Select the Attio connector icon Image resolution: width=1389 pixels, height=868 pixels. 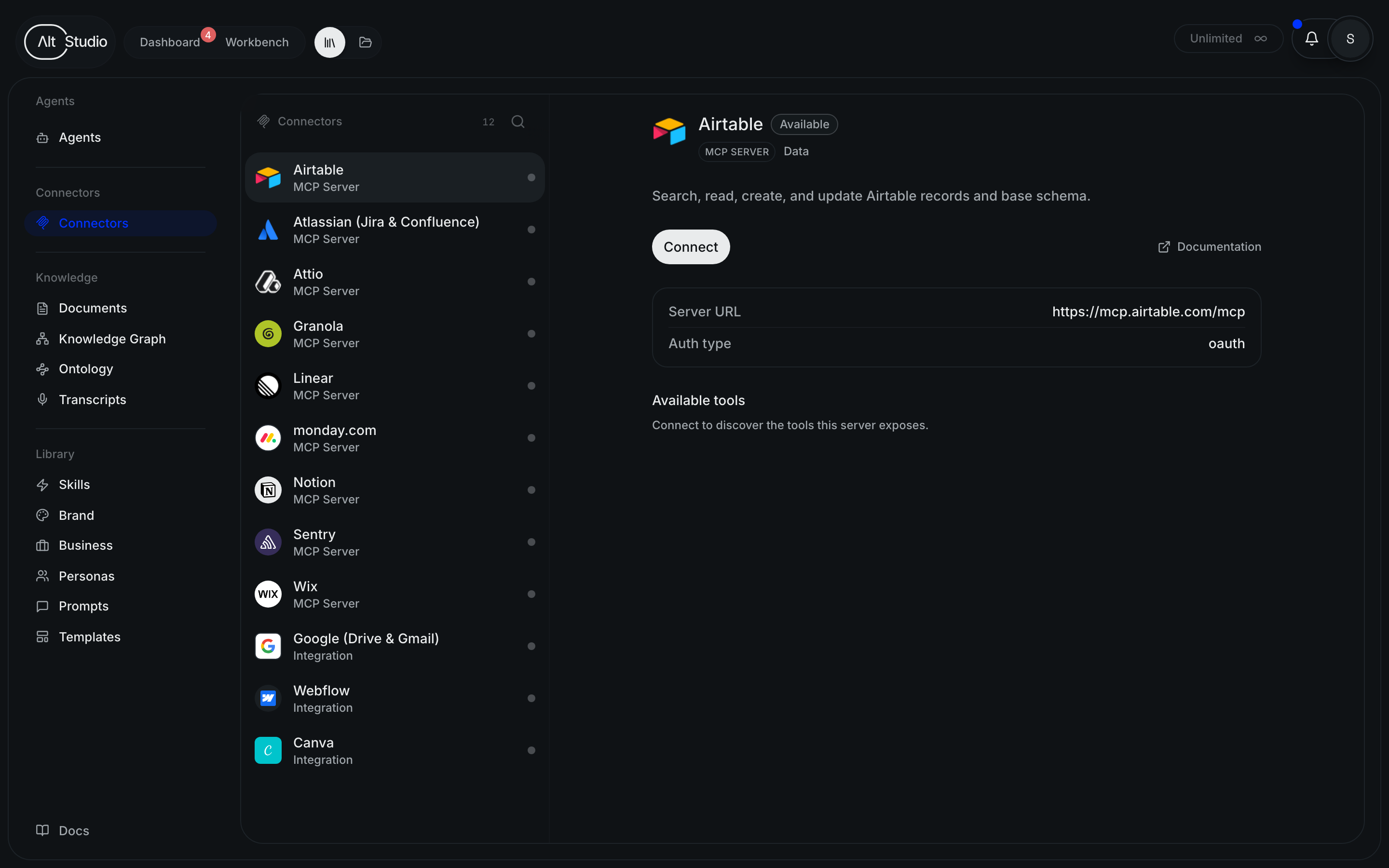(268, 282)
